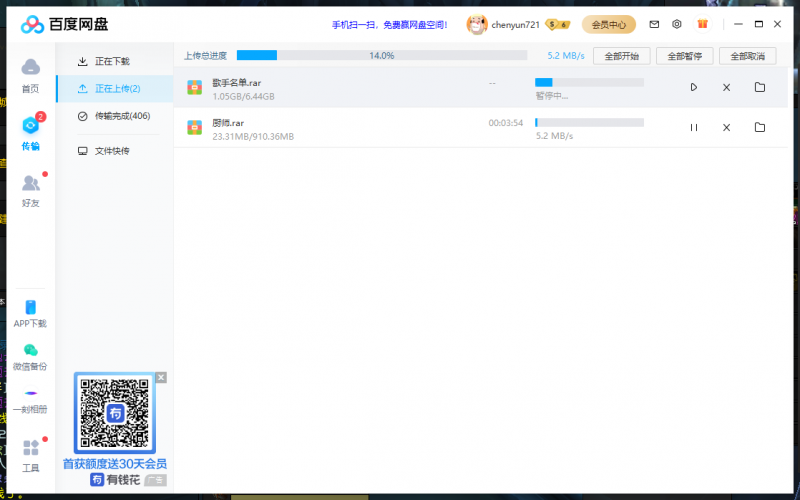Open the 文件快传 quick transfer tab
Screen dimensions: 800x500
tap(111, 151)
